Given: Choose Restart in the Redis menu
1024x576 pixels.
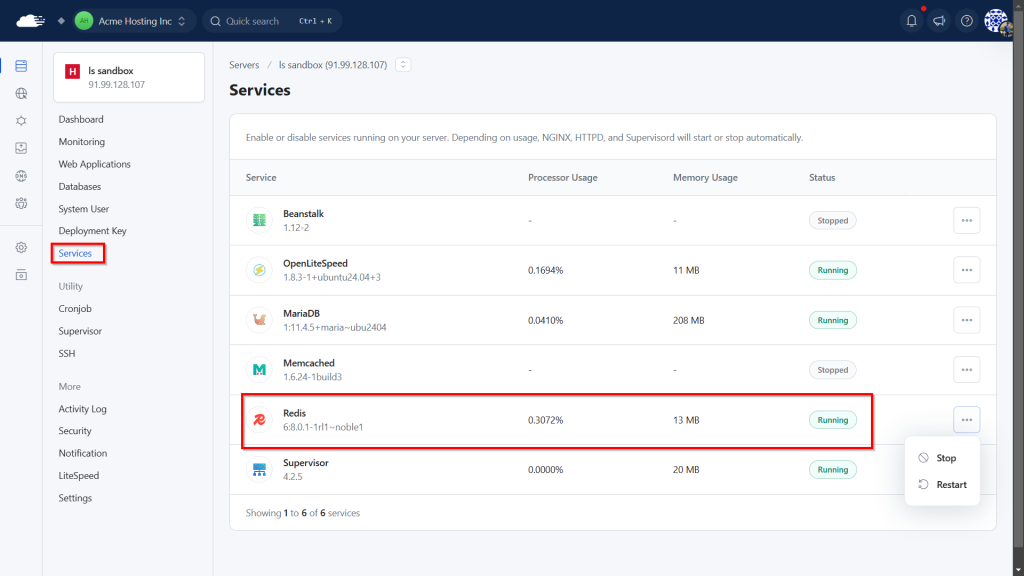Looking at the screenshot, I should (x=951, y=485).
